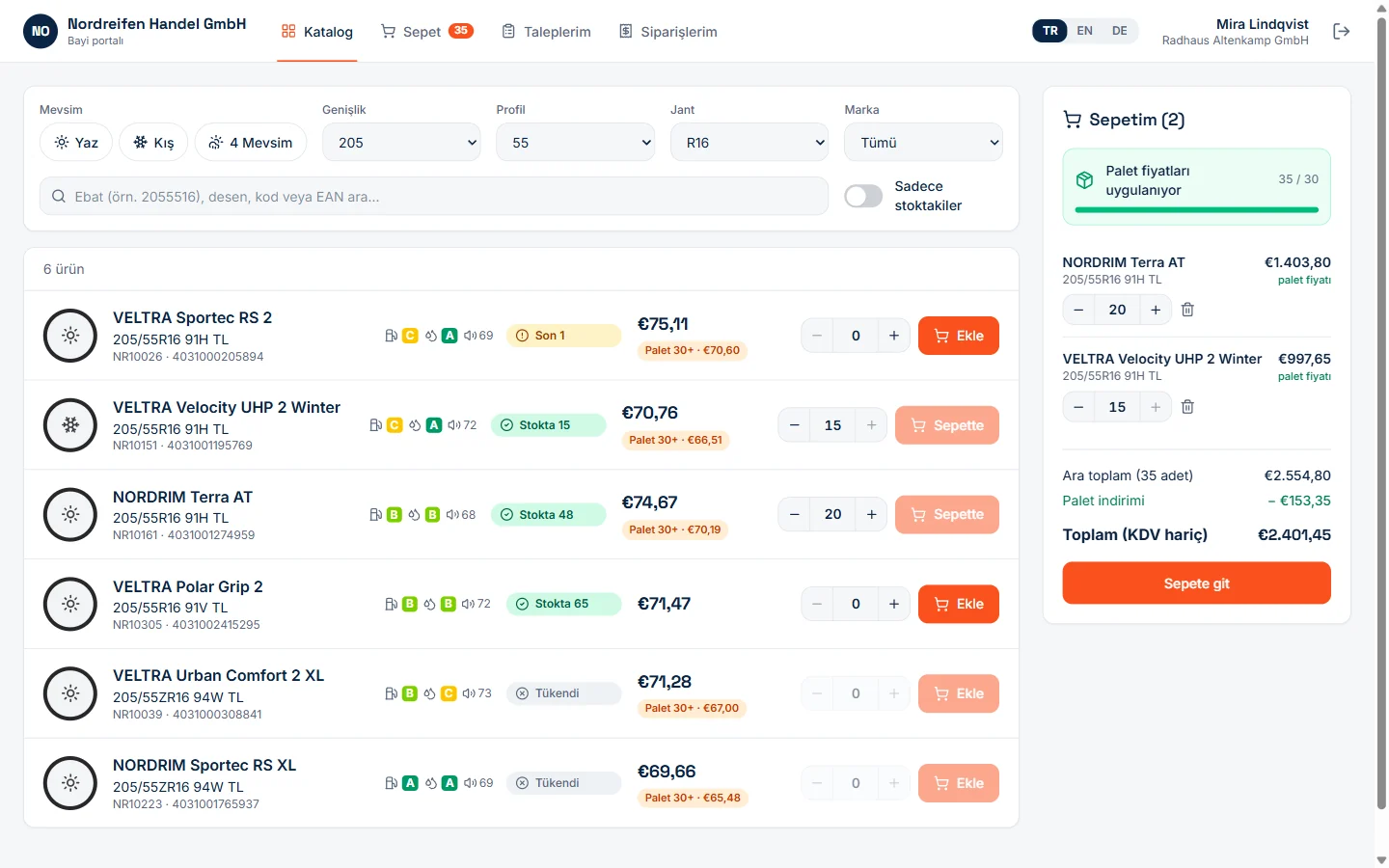Go to the Taleplerim tab

pyautogui.click(x=546, y=32)
